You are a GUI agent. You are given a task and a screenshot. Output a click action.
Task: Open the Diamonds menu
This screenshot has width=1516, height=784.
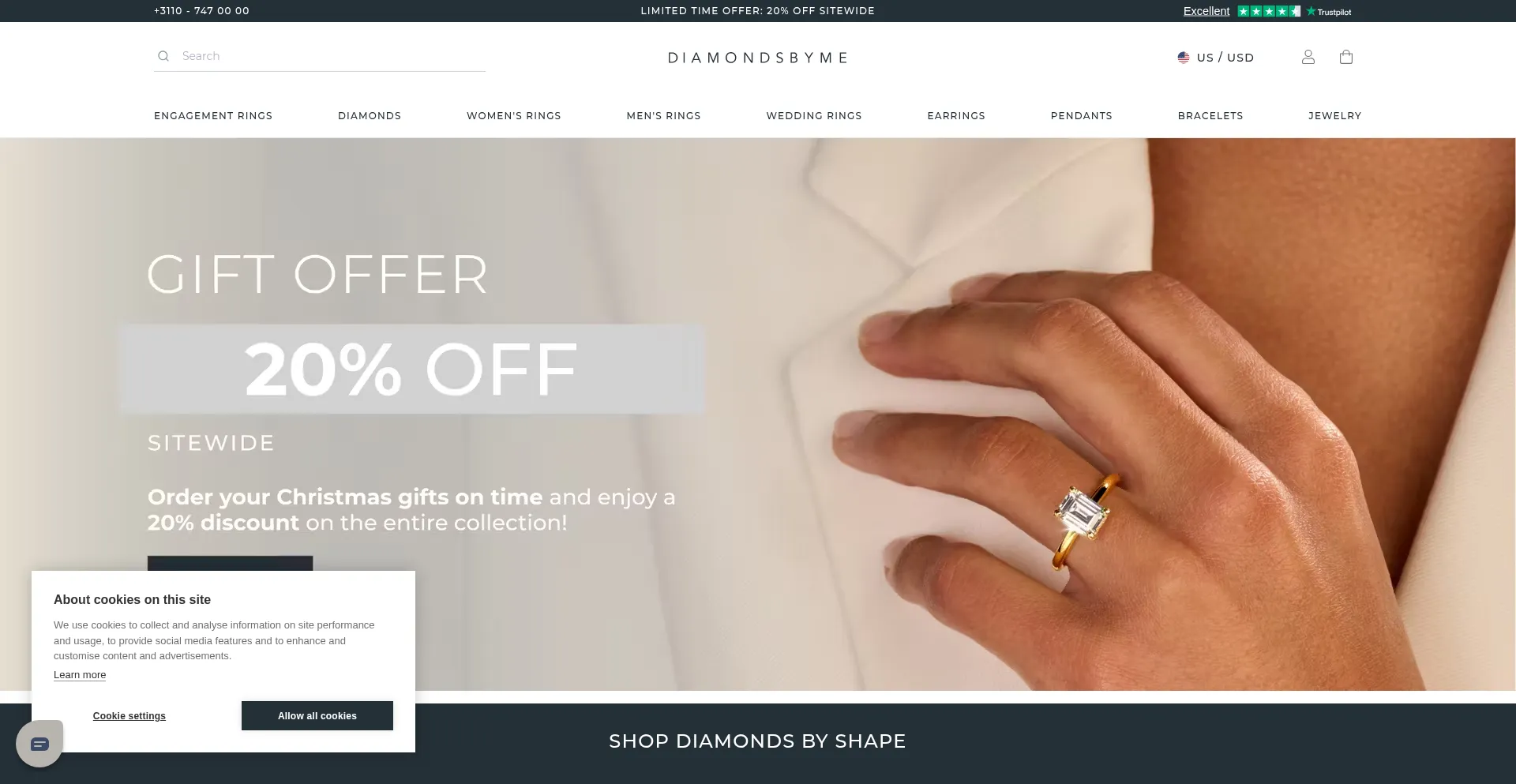(x=370, y=116)
